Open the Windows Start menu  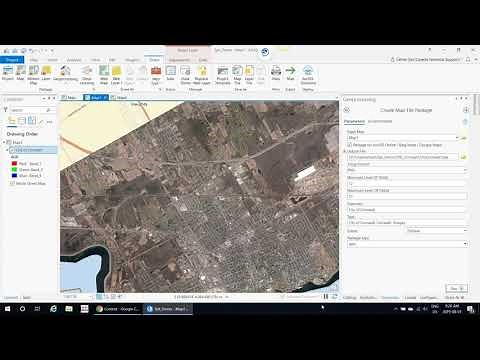(7, 309)
